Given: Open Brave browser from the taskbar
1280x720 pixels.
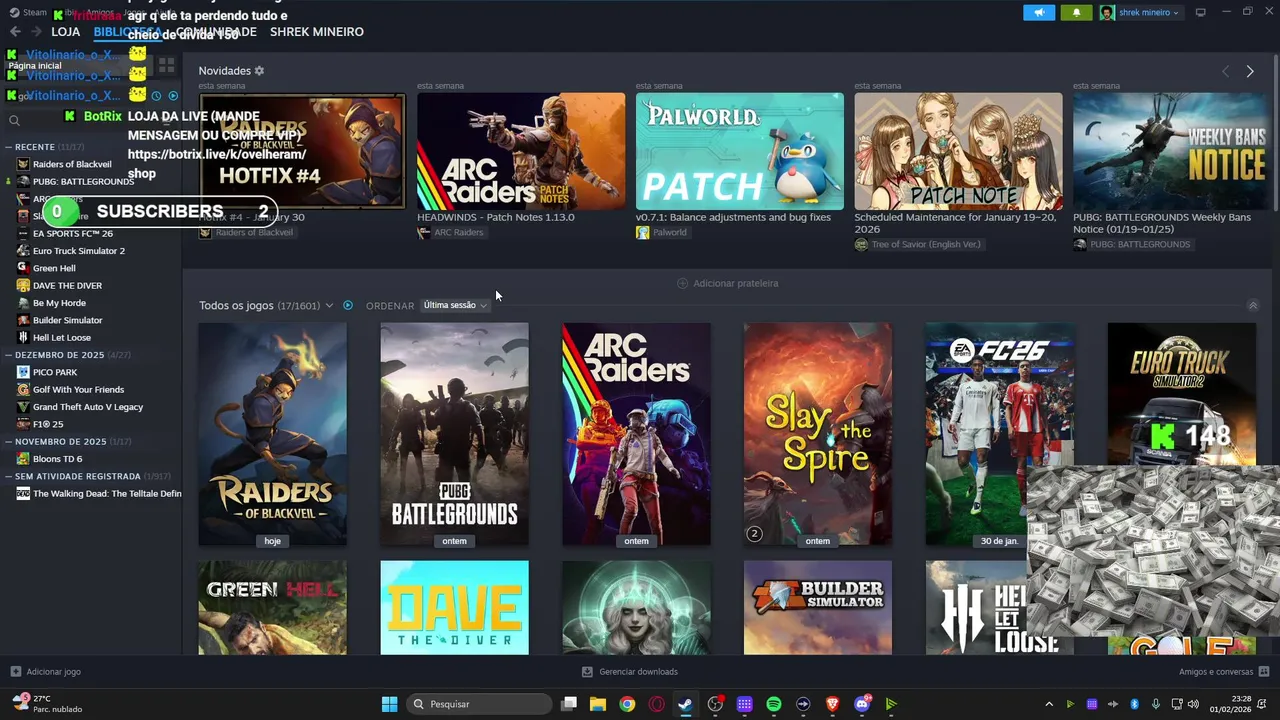Looking at the screenshot, I should 833,704.
